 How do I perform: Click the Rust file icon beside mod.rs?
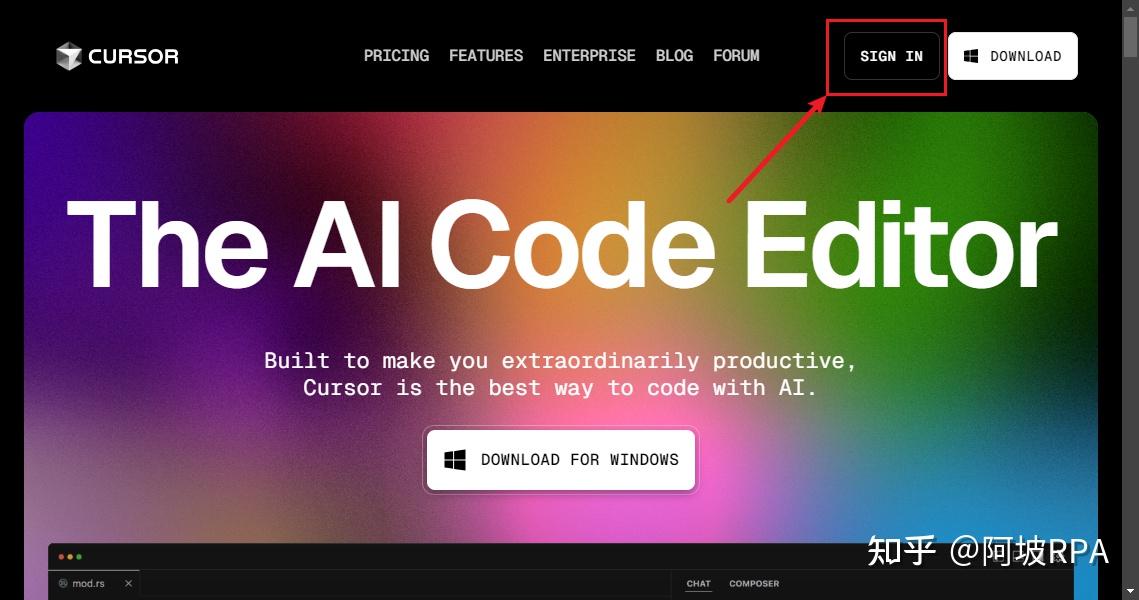[x=63, y=583]
